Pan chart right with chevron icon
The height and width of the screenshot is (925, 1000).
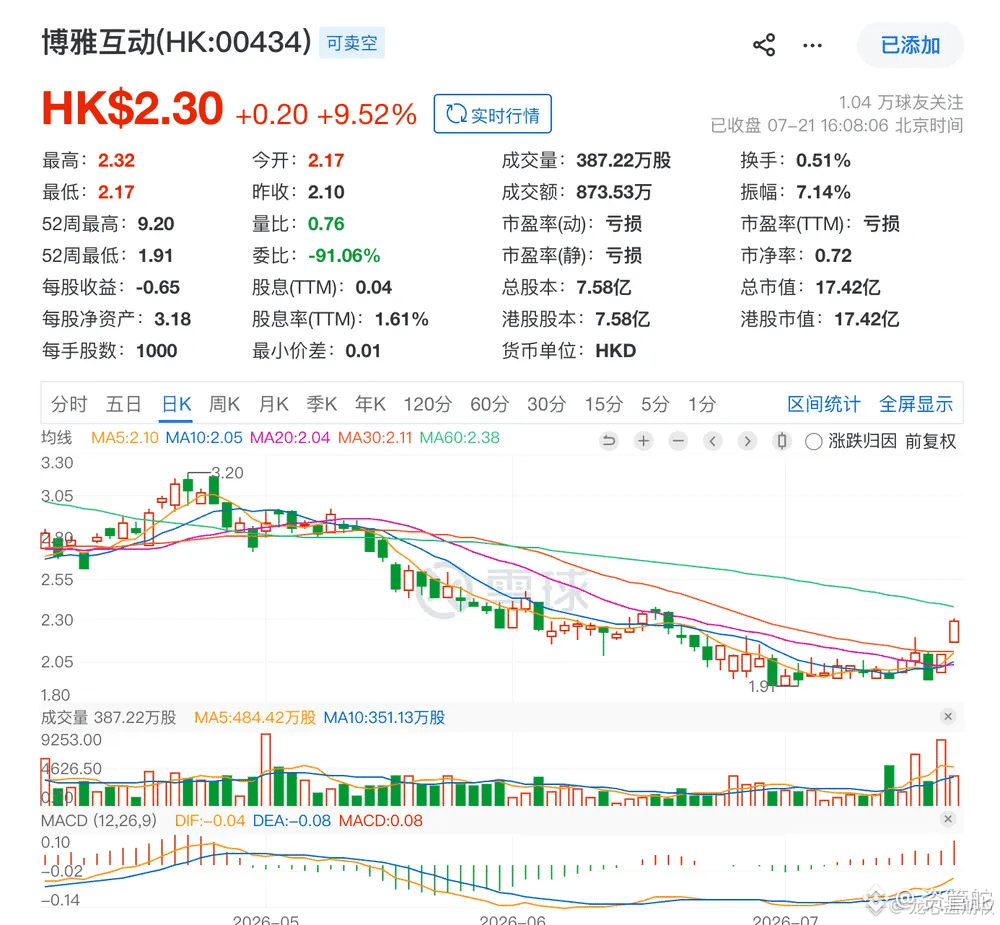click(x=747, y=441)
